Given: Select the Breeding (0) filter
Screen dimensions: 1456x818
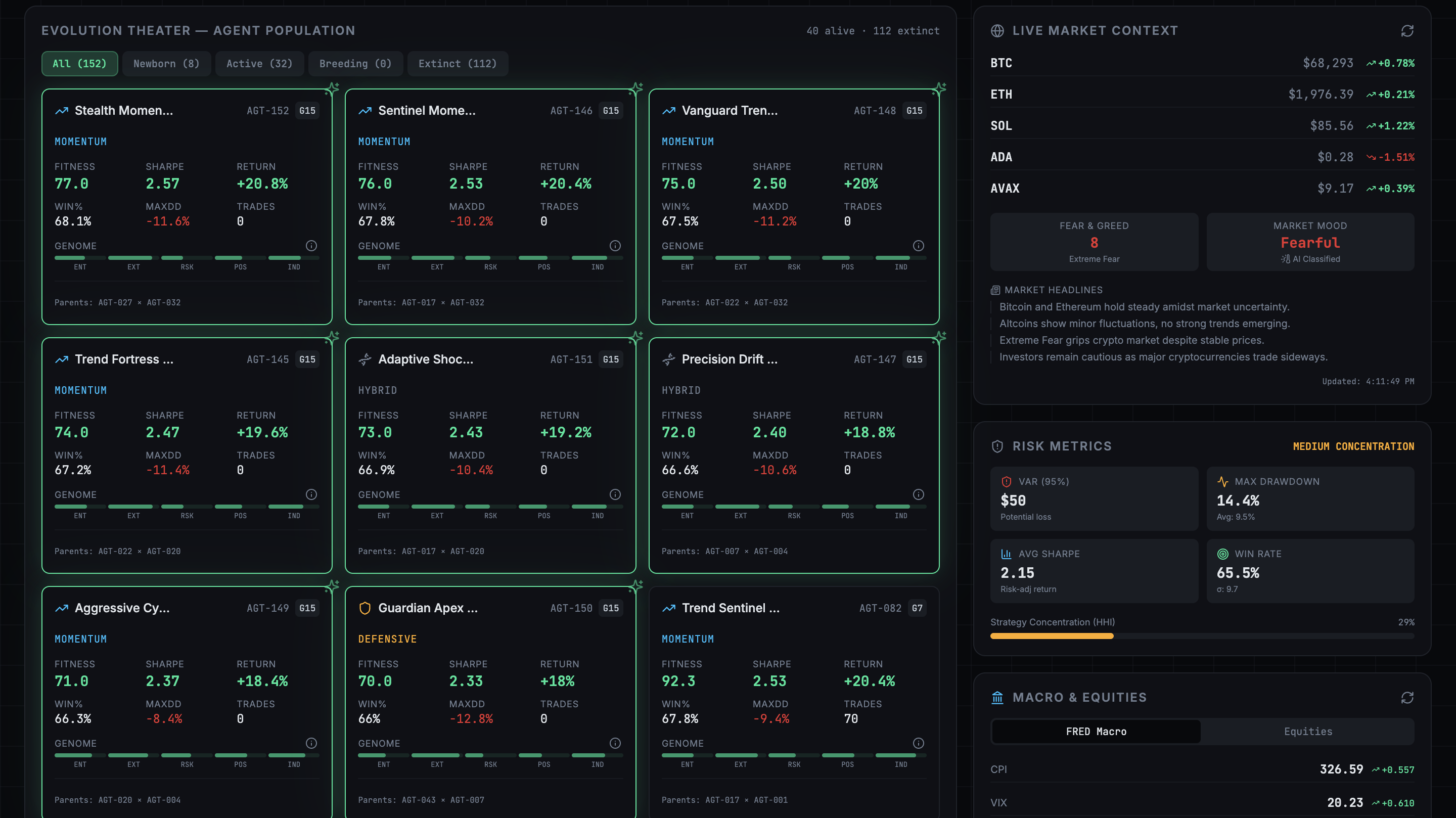Looking at the screenshot, I should [x=355, y=64].
